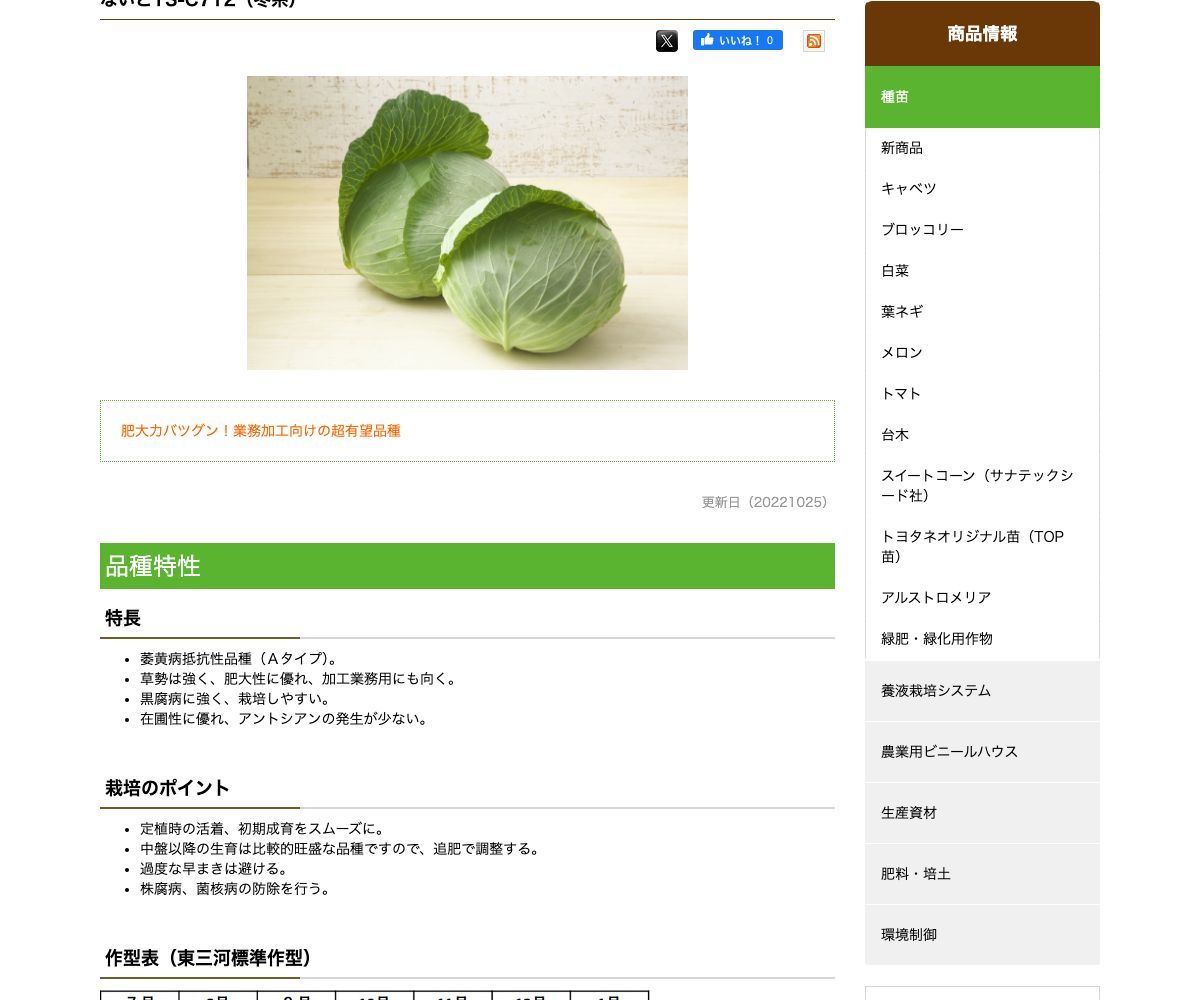Select 白菜 in the sidebar
The width and height of the screenshot is (1200, 1000).
[x=895, y=271]
